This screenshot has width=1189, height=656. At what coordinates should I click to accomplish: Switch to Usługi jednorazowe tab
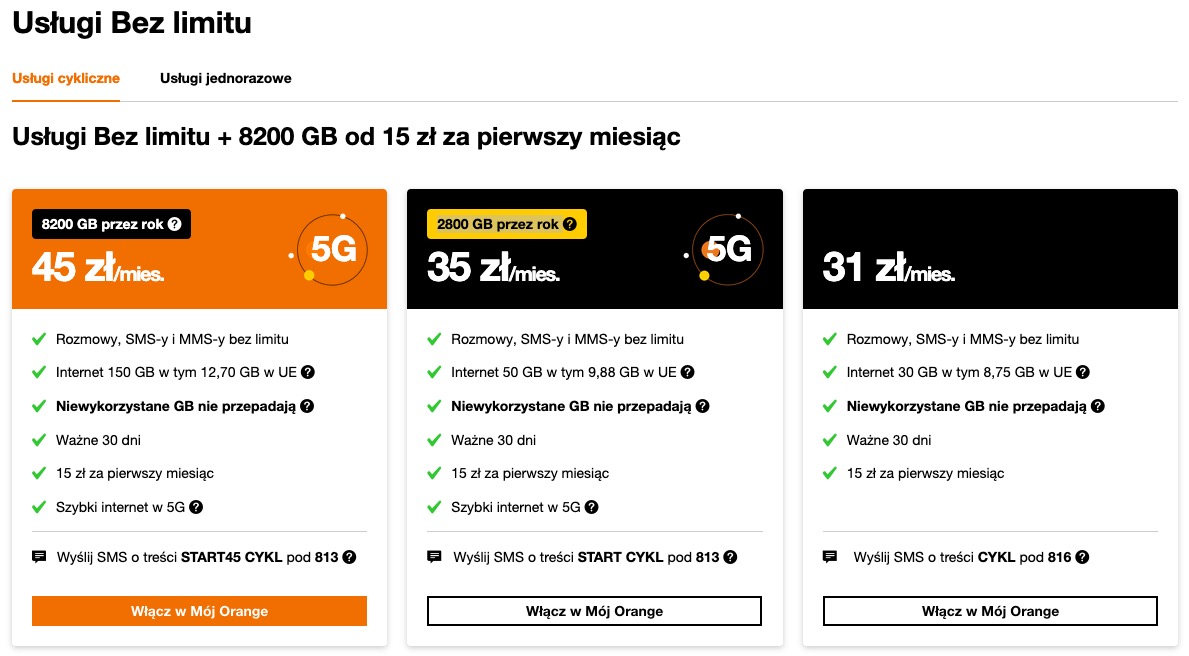[x=225, y=78]
